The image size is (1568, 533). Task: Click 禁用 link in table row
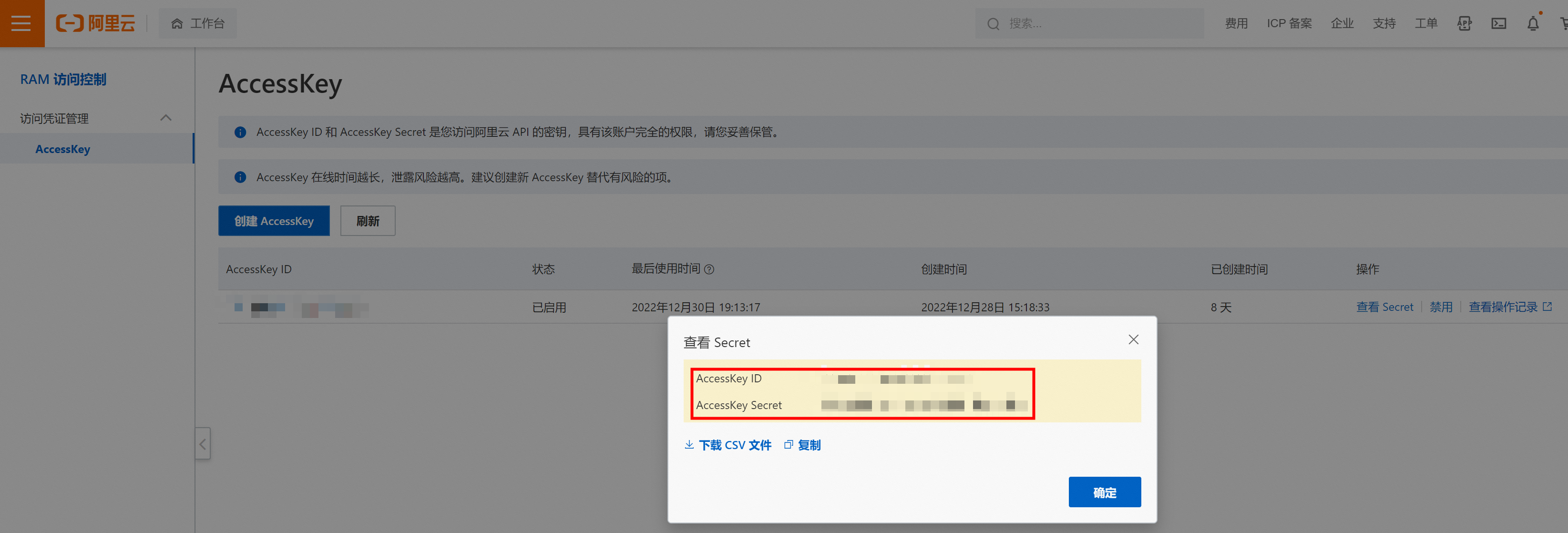(x=1440, y=307)
